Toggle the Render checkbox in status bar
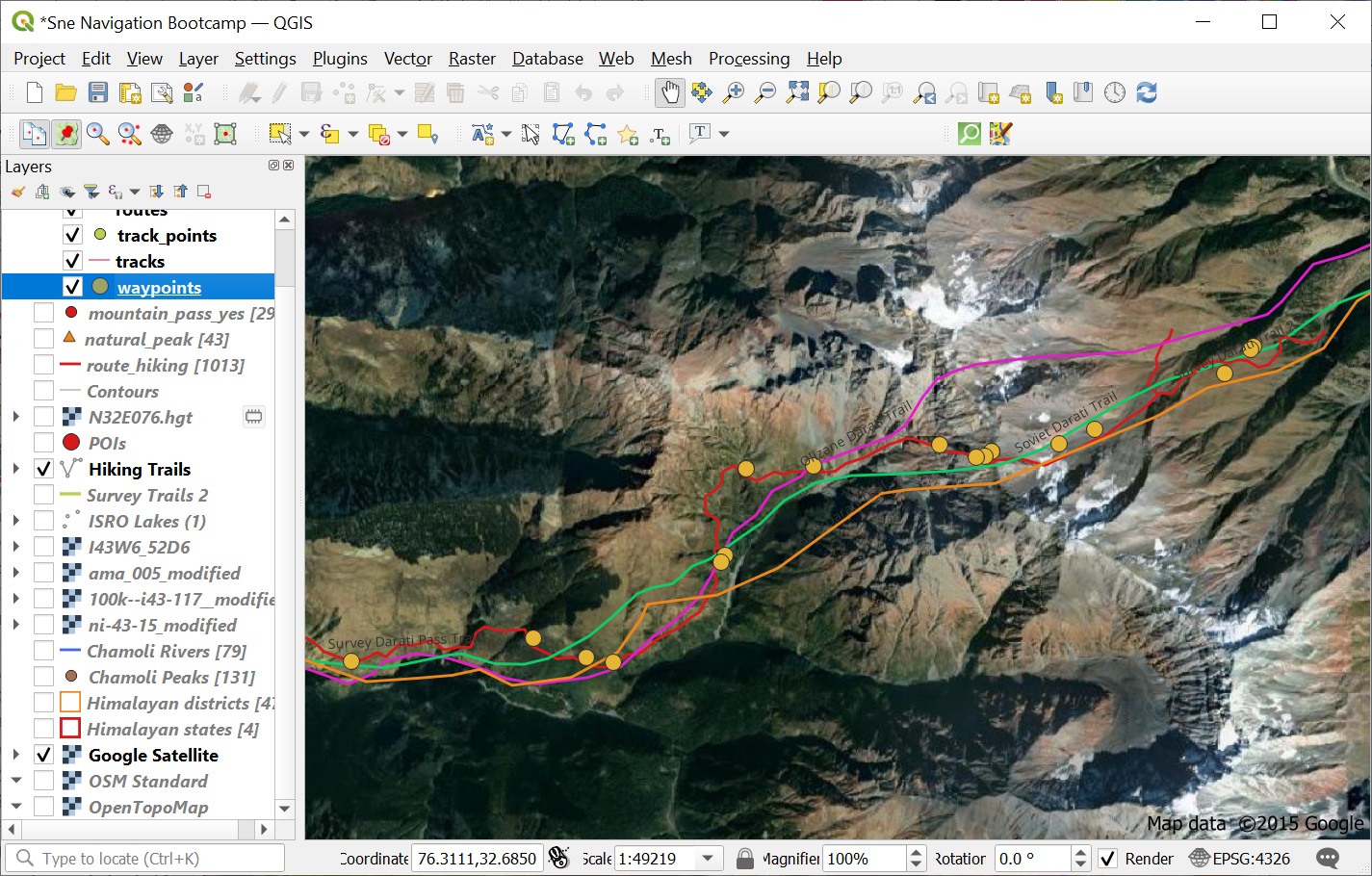The width and height of the screenshot is (1372, 876). [1108, 859]
